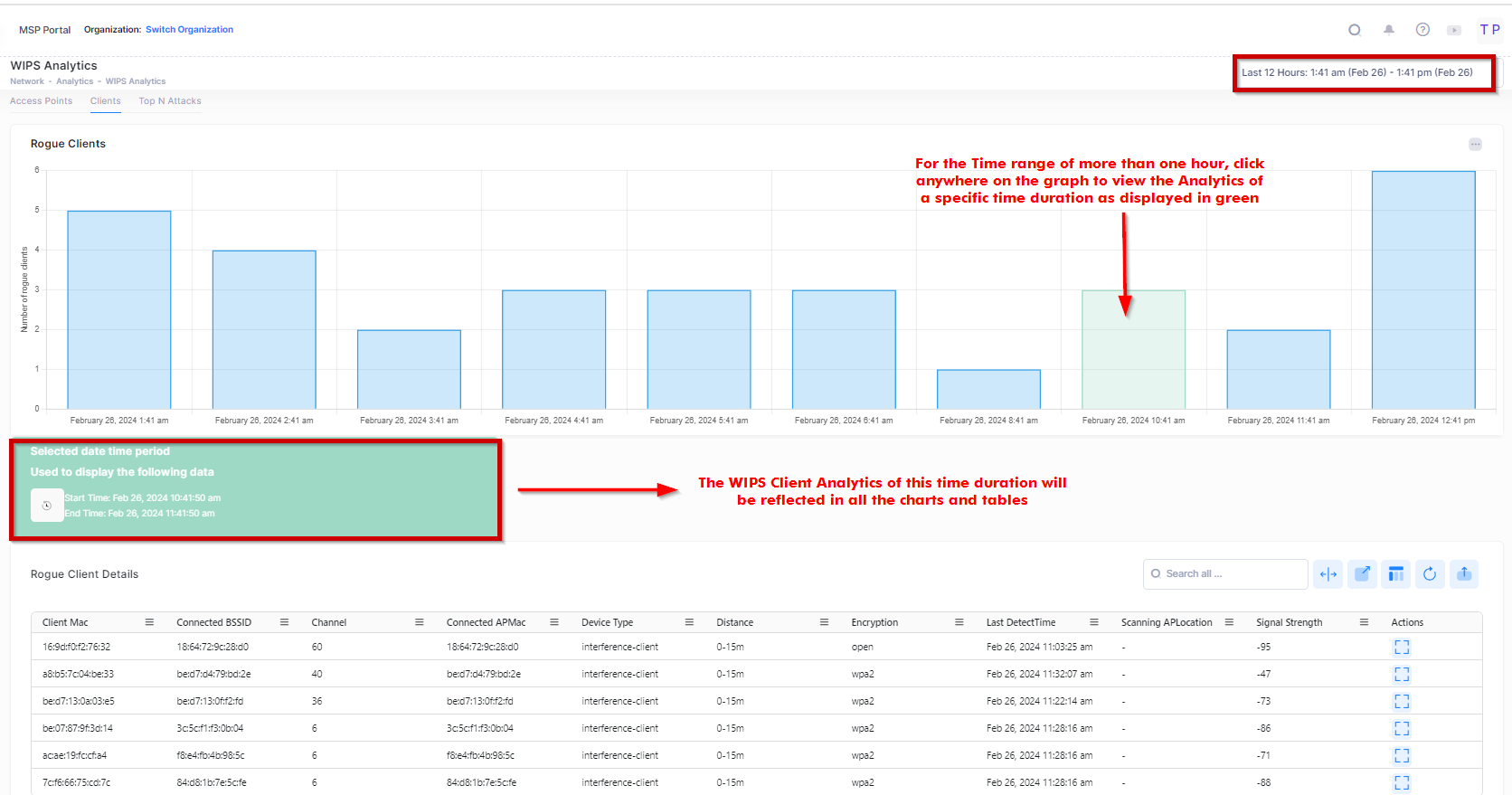Click the open in new window table icon
The width and height of the screenshot is (1512, 795).
[1362, 574]
